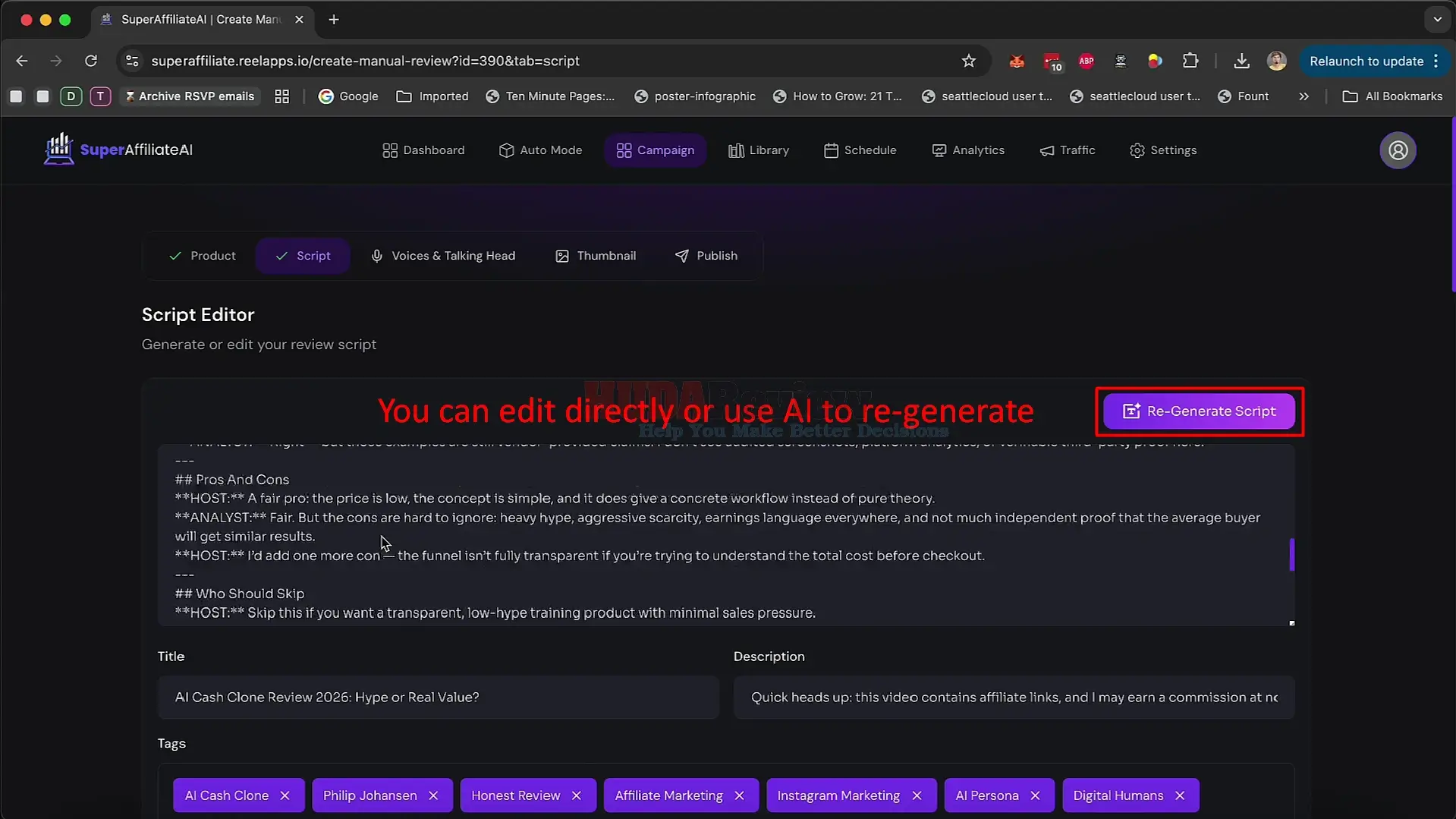
Task: Open the Campaign section
Action: point(656,150)
